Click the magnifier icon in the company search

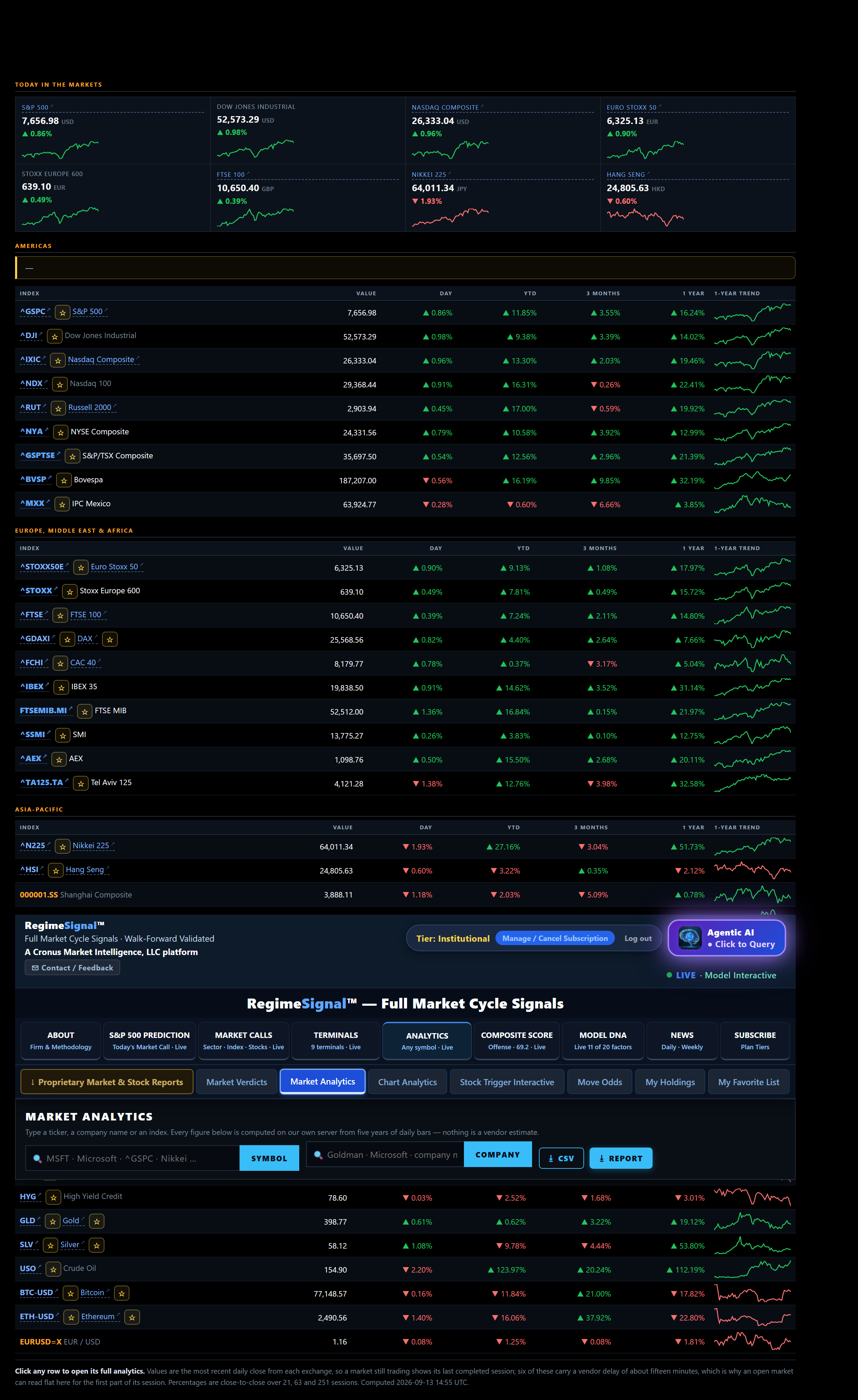[318, 1154]
